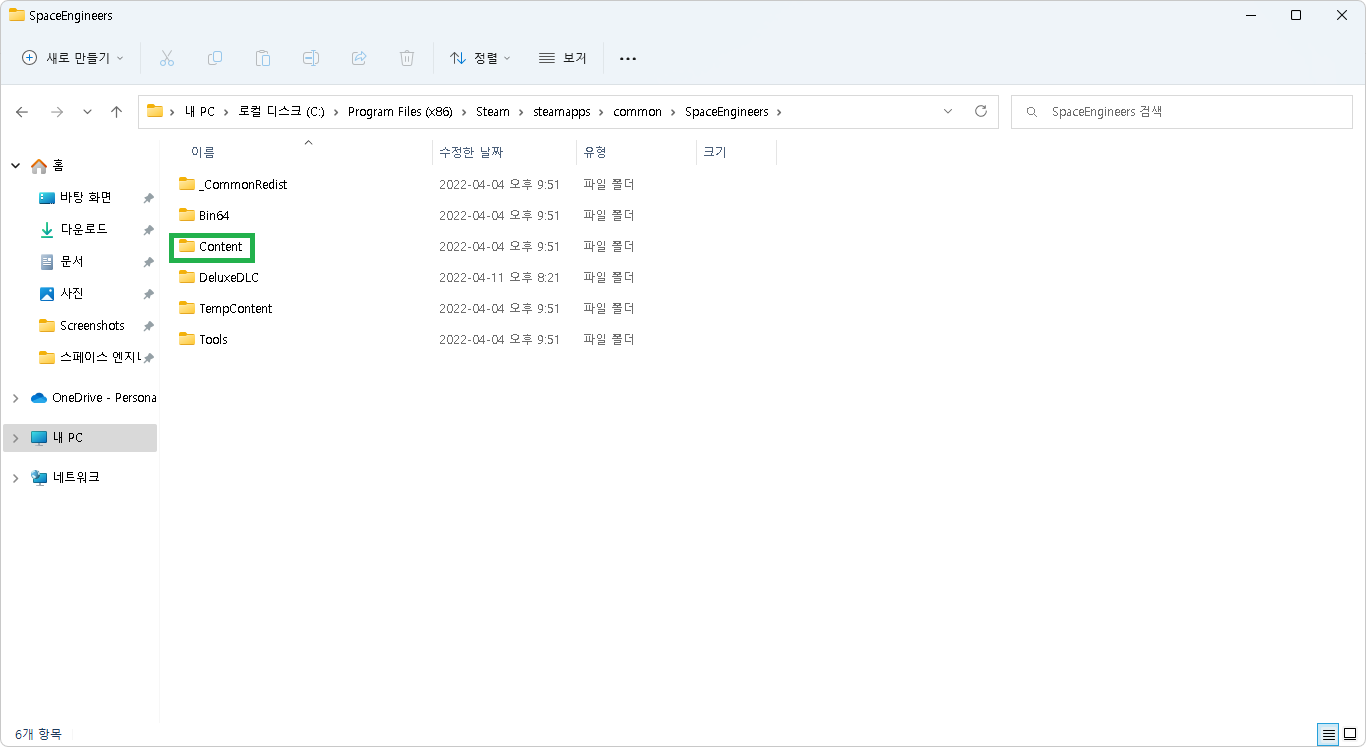Click Steam breadcrumb in address bar
The height and width of the screenshot is (747, 1366).
(493, 112)
